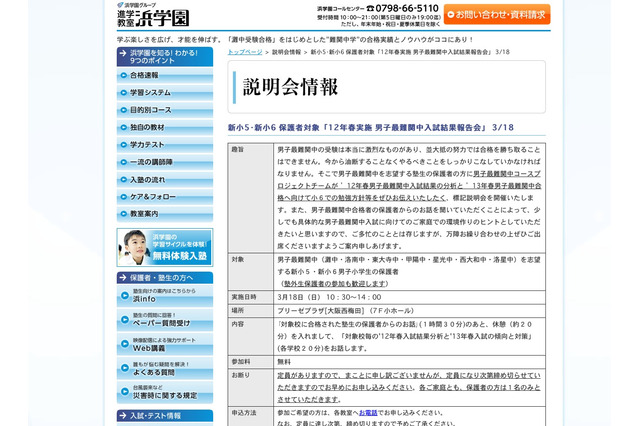Click circle icon next to 学力テスト
This screenshot has width=640, height=426.
coord(124,145)
